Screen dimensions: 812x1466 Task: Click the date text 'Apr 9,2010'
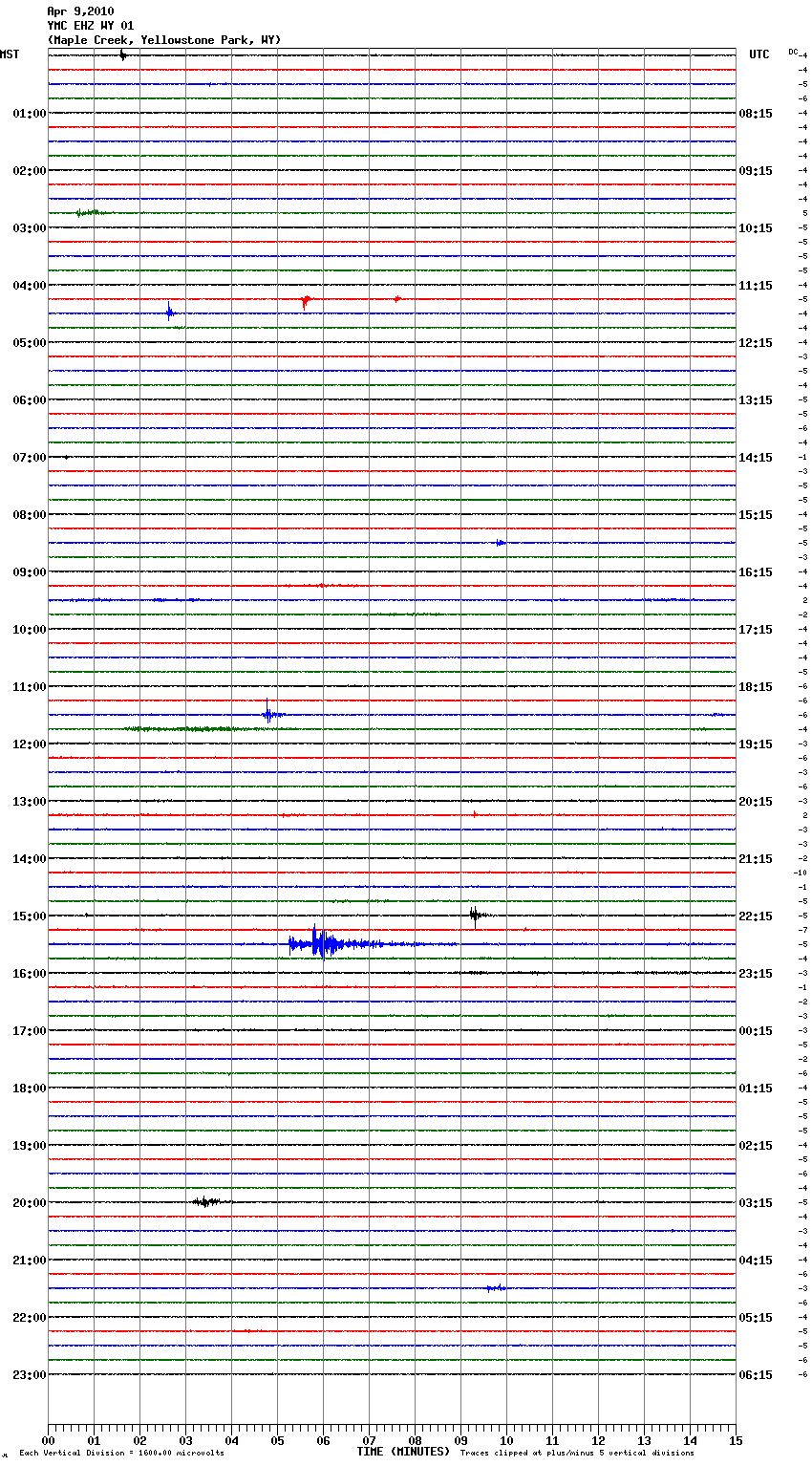coord(80,11)
